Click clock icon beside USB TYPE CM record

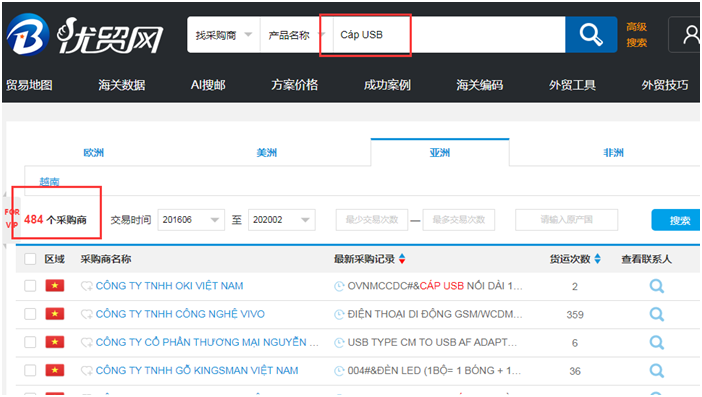coord(339,342)
